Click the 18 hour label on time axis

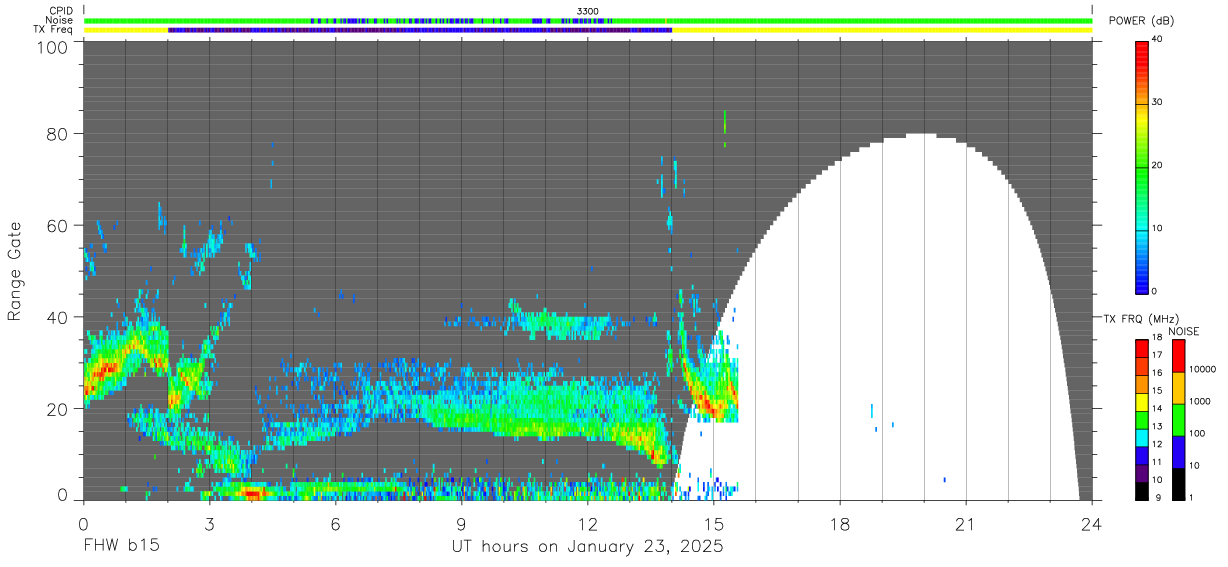840,524
